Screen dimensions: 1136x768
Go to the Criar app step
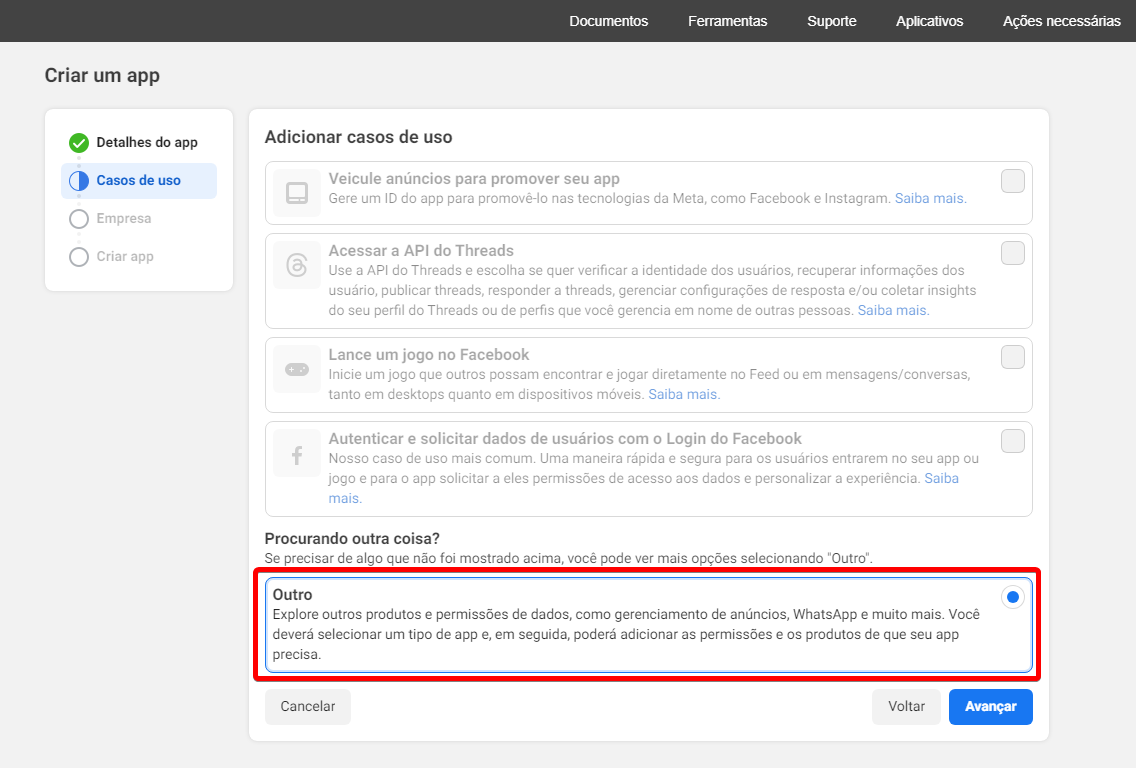[125, 256]
